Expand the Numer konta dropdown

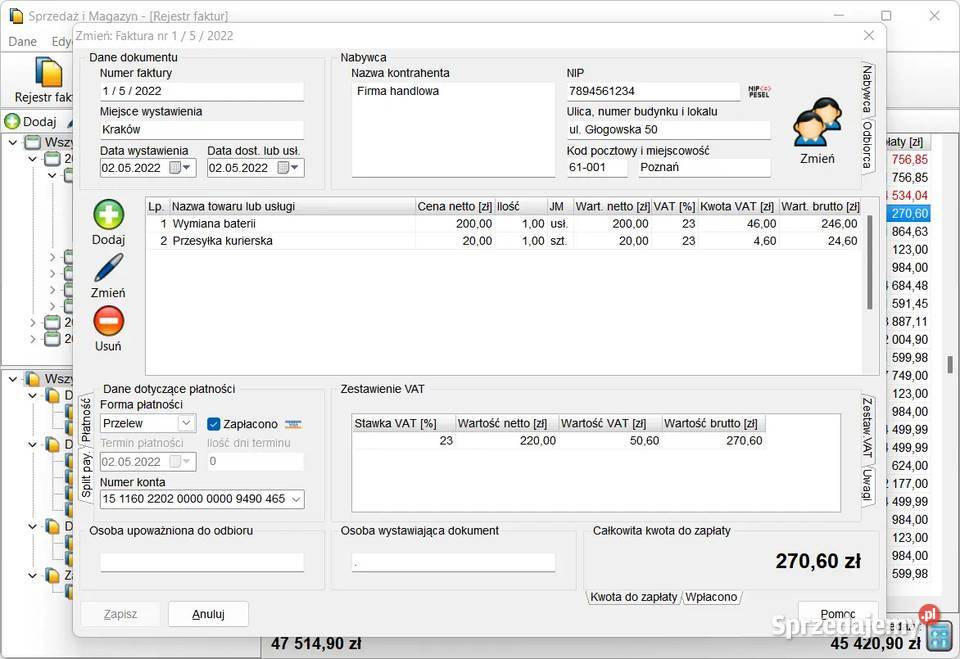click(x=295, y=498)
